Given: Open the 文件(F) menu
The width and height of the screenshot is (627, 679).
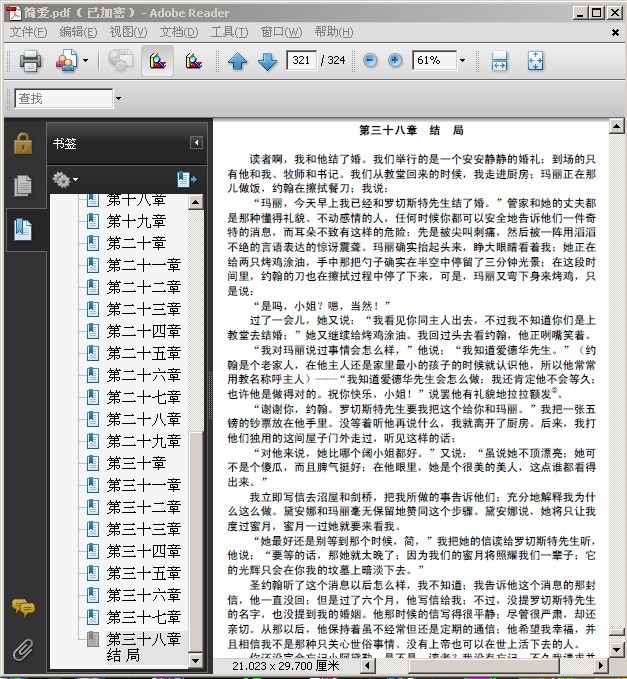Looking at the screenshot, I should (x=28, y=32).
